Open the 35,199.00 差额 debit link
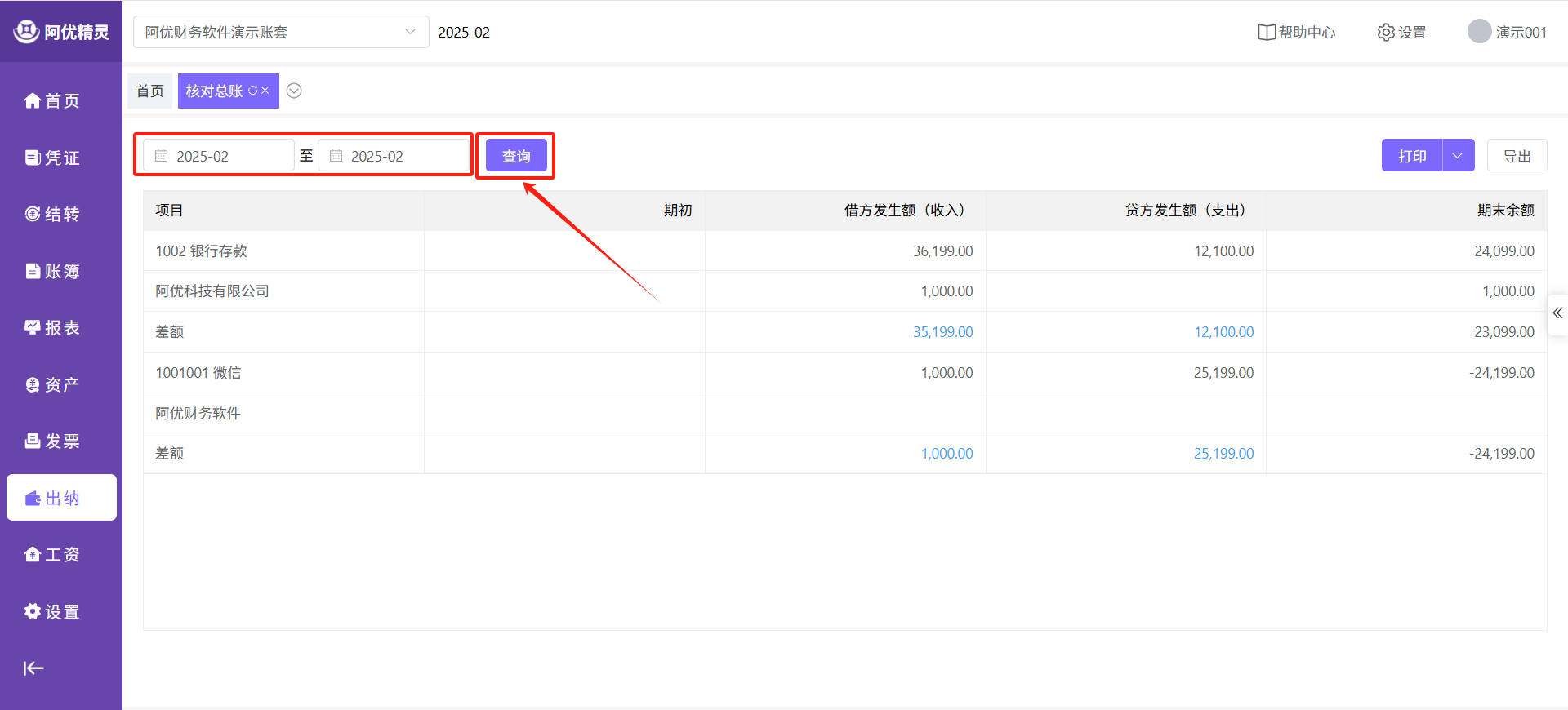The width and height of the screenshot is (1568, 710). coord(942,332)
